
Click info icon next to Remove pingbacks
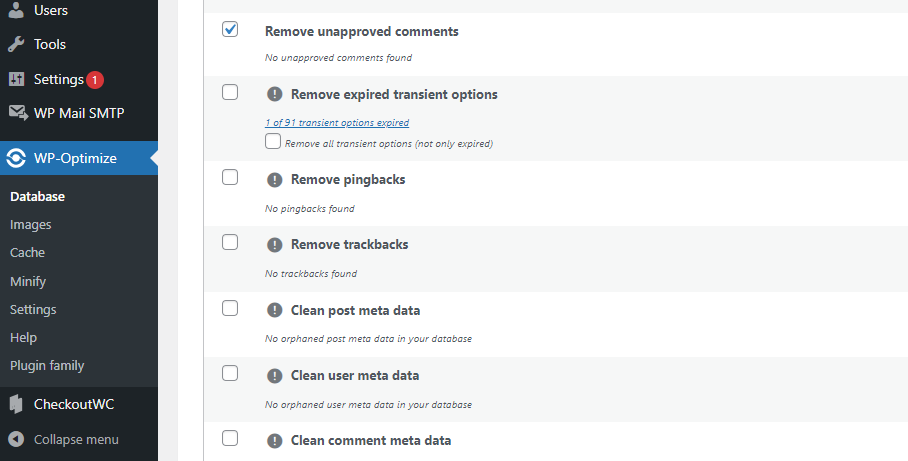275,180
